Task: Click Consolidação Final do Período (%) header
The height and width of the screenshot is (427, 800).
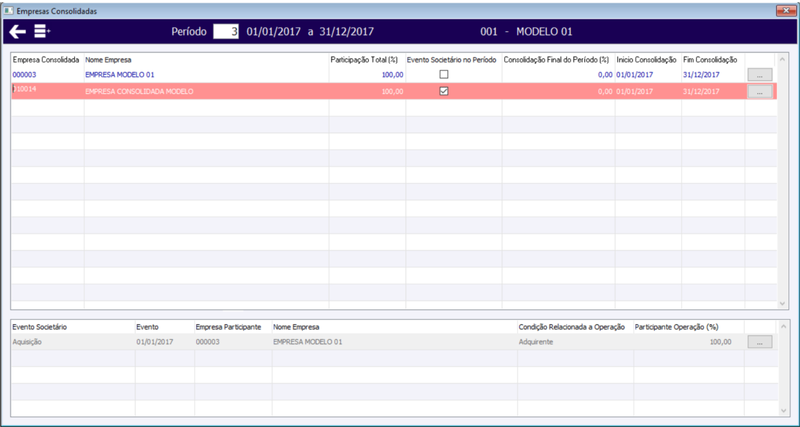Action: coord(557,60)
